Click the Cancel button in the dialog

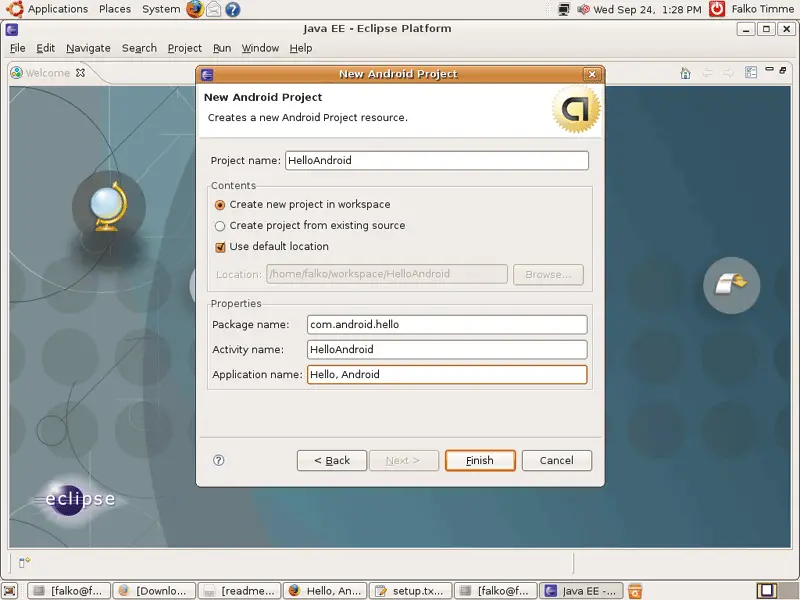tap(557, 460)
